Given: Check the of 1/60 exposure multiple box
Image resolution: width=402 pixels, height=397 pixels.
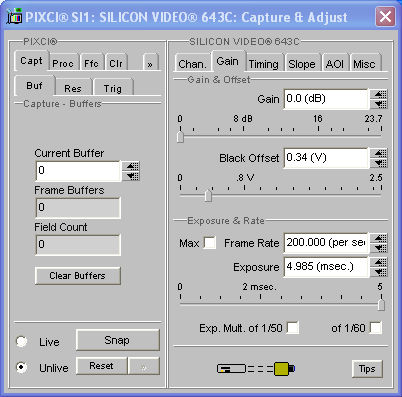Looking at the screenshot, I should (x=376, y=328).
